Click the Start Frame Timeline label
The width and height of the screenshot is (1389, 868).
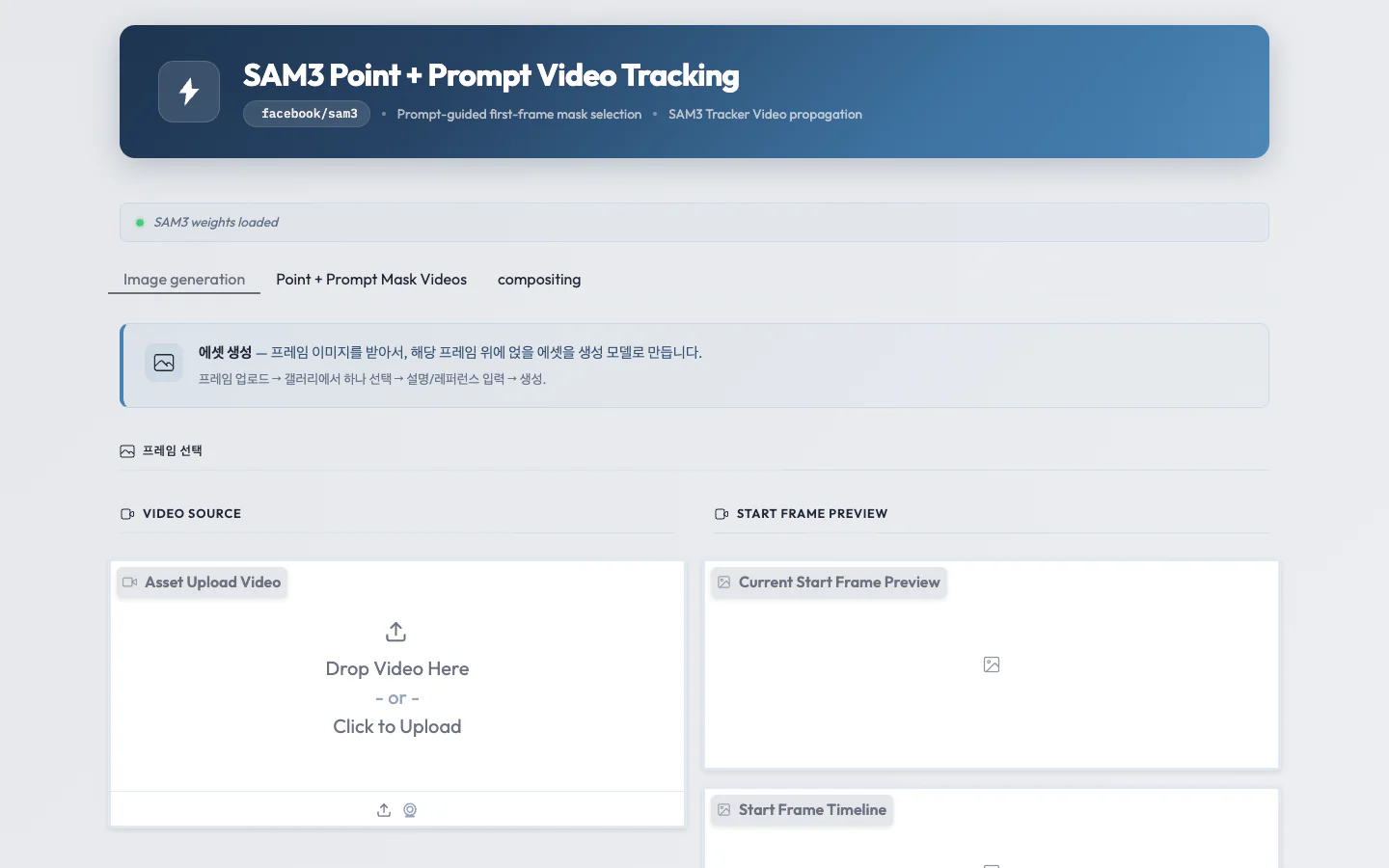[x=803, y=810]
